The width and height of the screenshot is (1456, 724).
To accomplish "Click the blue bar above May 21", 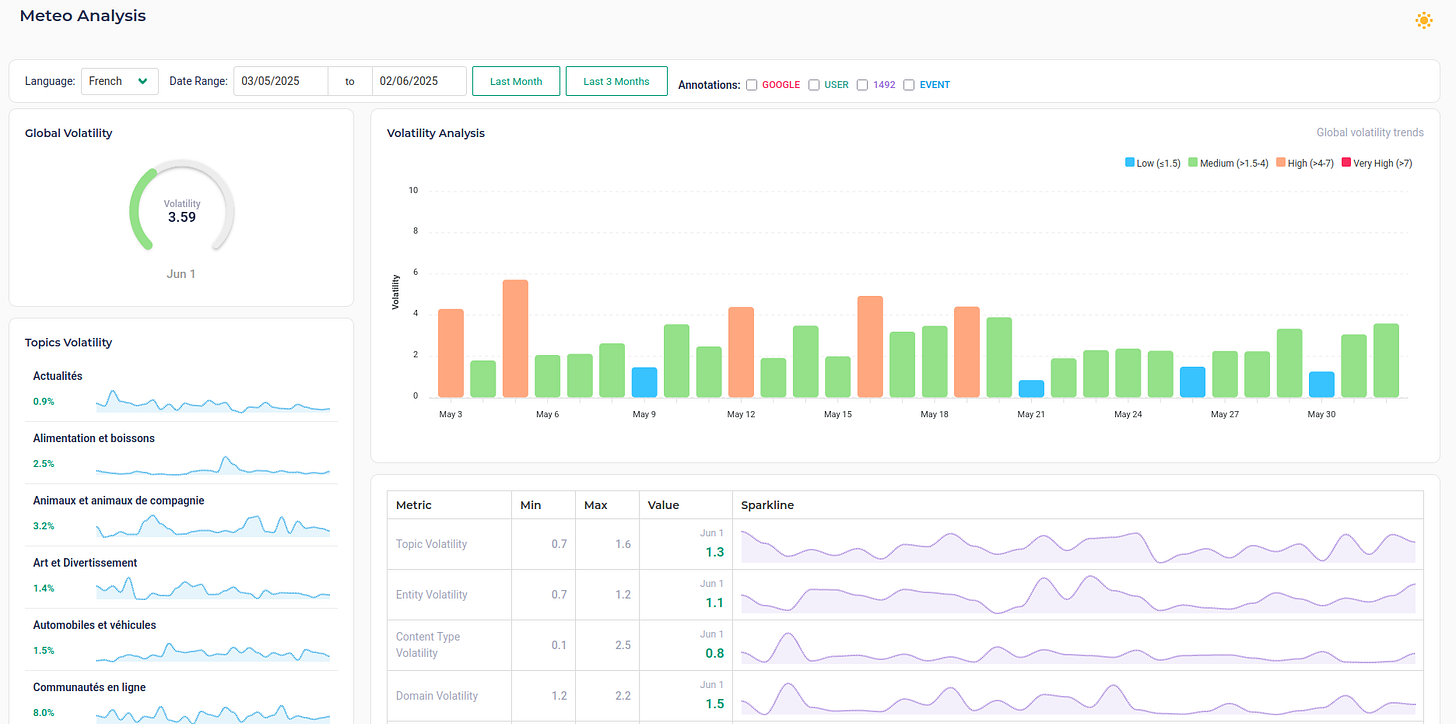I will point(1031,389).
